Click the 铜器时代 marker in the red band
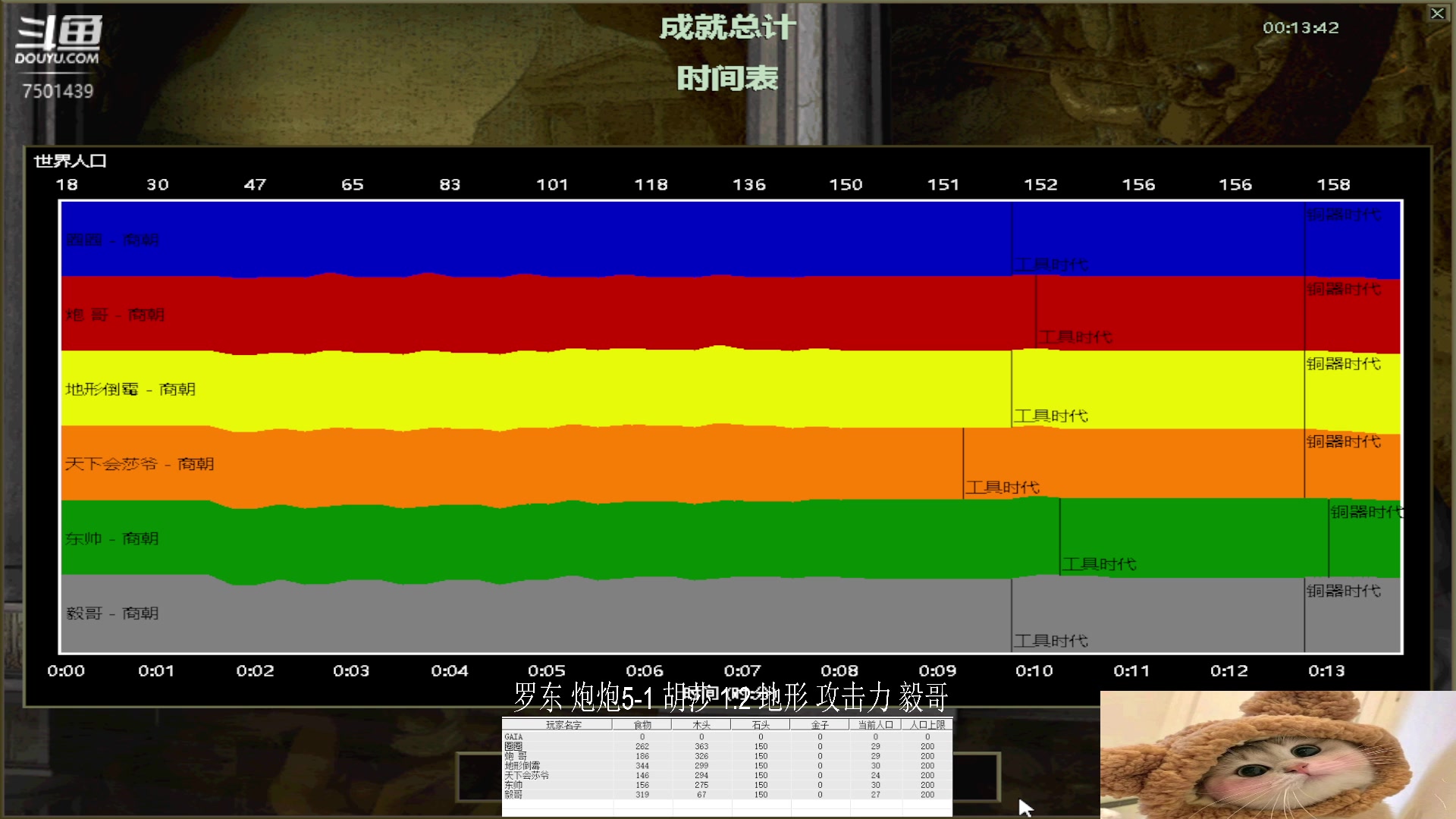1456x819 pixels. [1344, 289]
